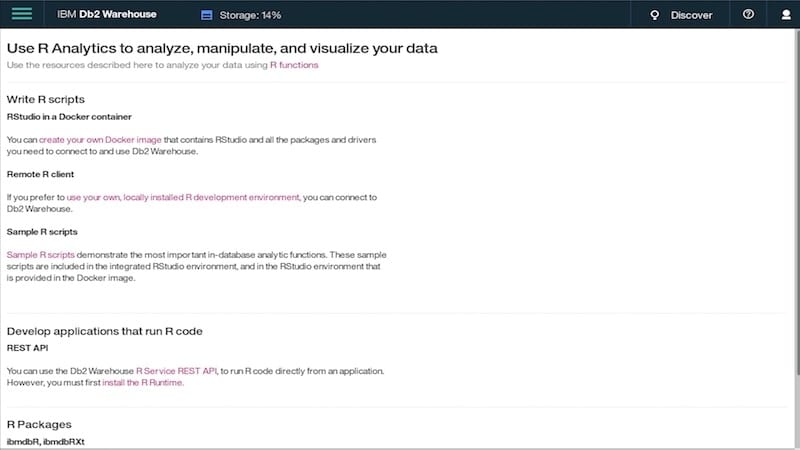View Storage: 14% details
This screenshot has height=450, width=800.
pos(250,15)
